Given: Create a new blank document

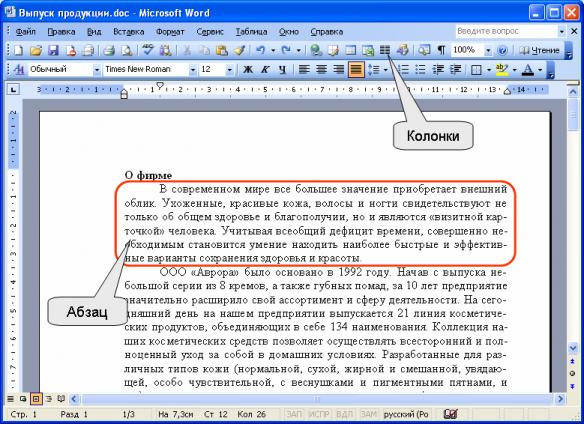Looking at the screenshot, I should (18, 50).
